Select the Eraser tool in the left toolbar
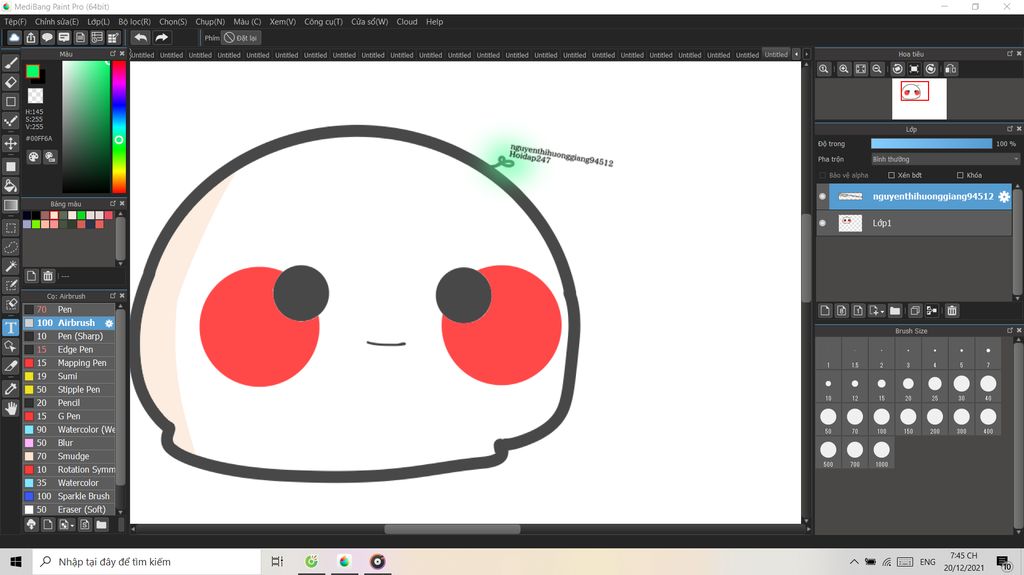1024x575 pixels. 11,82
